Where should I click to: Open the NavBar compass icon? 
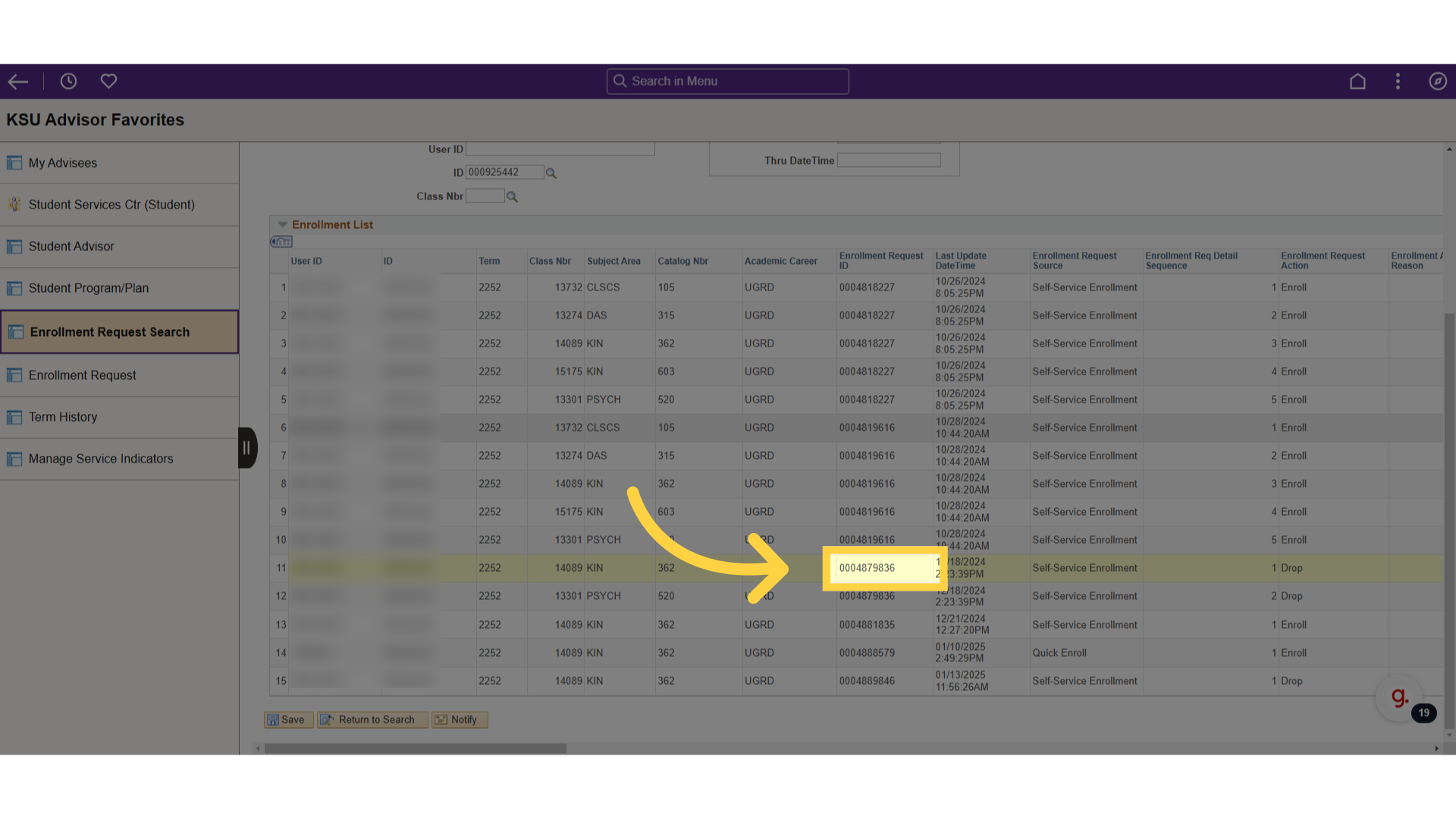1438,81
